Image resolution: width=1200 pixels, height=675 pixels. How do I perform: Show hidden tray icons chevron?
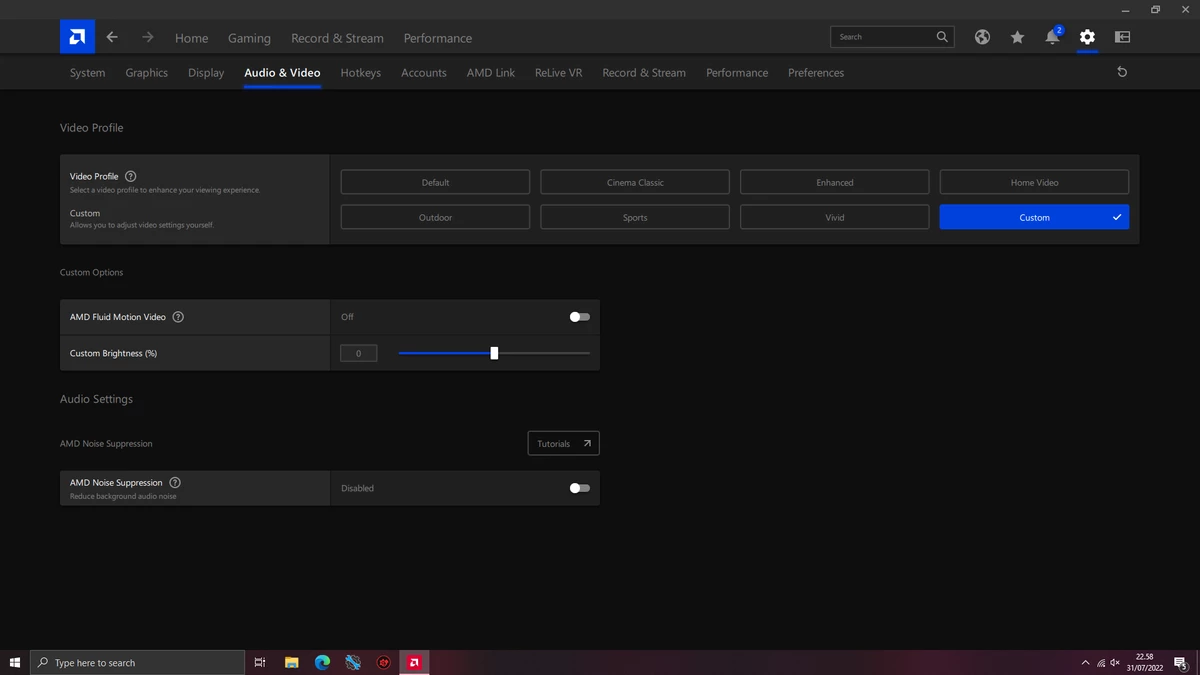click(1085, 663)
